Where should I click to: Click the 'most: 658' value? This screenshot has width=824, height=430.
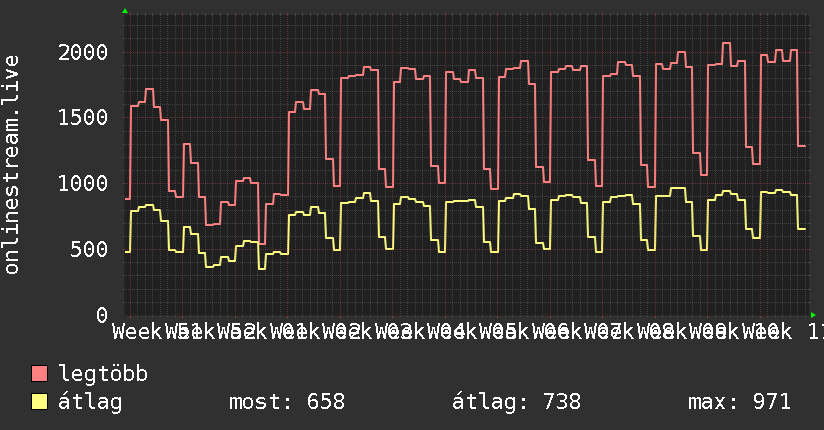coord(287,402)
